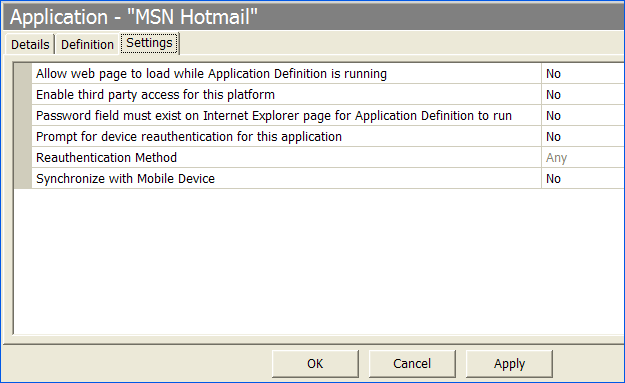Open the Definition tab

point(87,44)
